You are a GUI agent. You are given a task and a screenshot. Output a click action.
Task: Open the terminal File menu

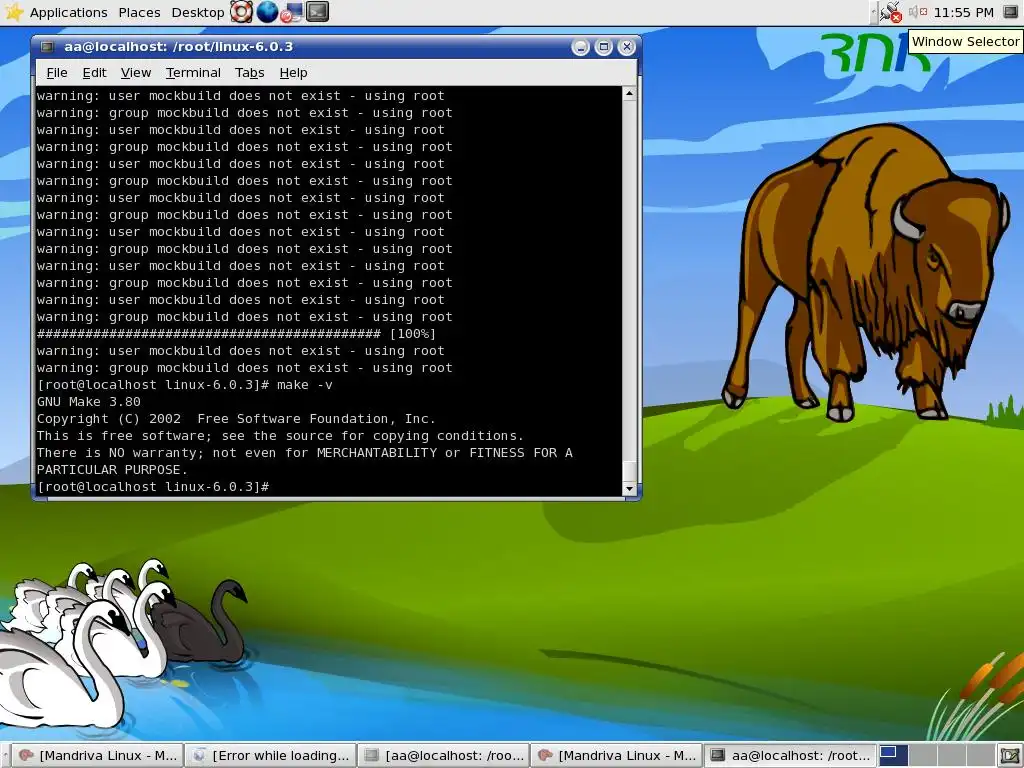57,72
